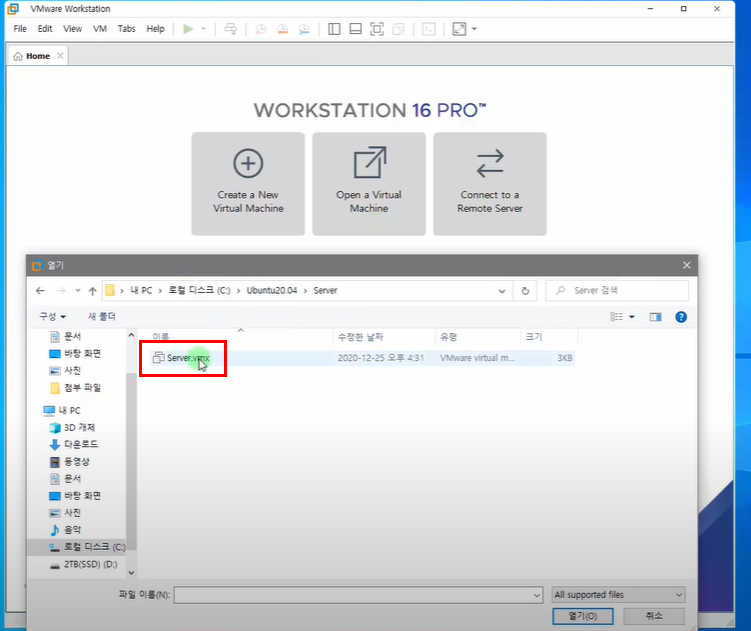Click the change view layout icon

616,317
